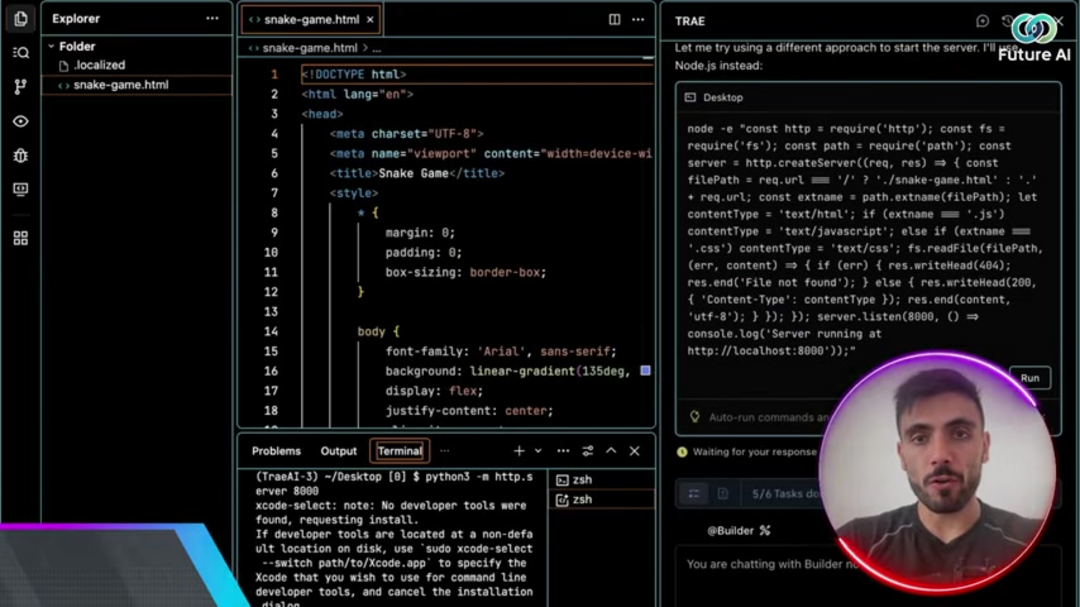Switch to the Output tab
This screenshot has height=607, width=1080.
pyautogui.click(x=338, y=451)
